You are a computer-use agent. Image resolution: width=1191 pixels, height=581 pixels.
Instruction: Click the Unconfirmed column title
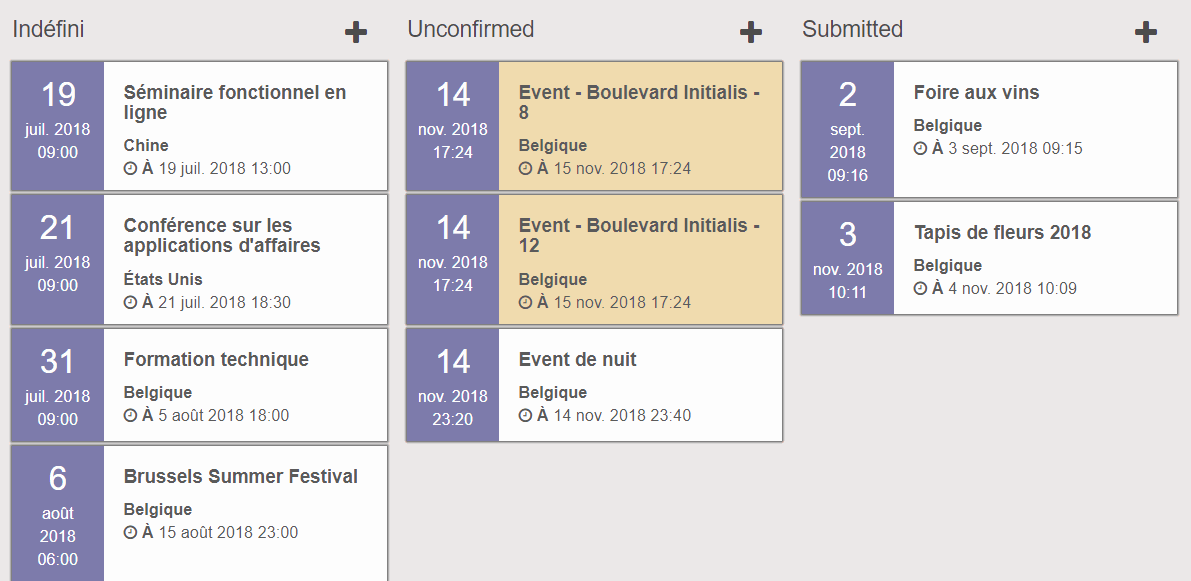tap(471, 29)
